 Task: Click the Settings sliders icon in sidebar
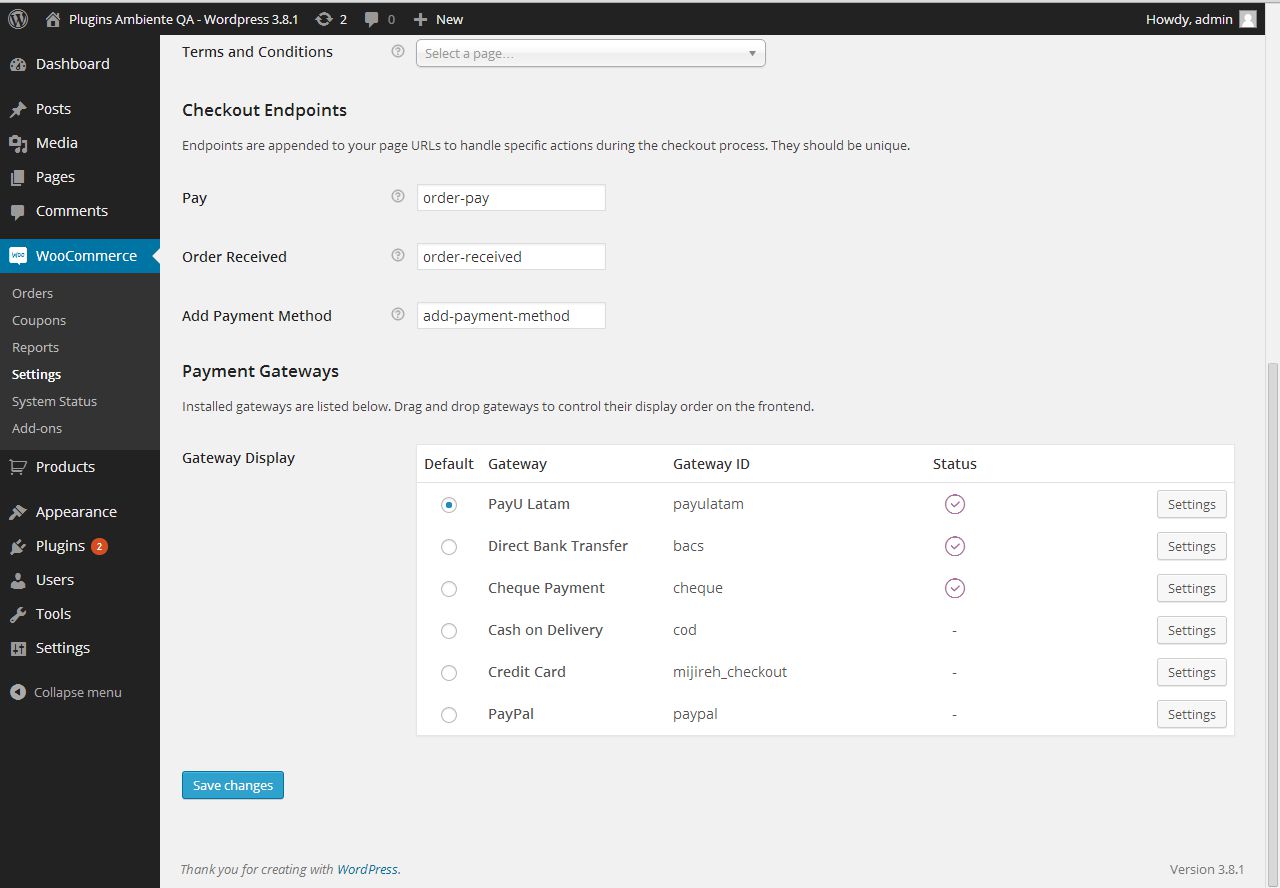click(x=18, y=648)
